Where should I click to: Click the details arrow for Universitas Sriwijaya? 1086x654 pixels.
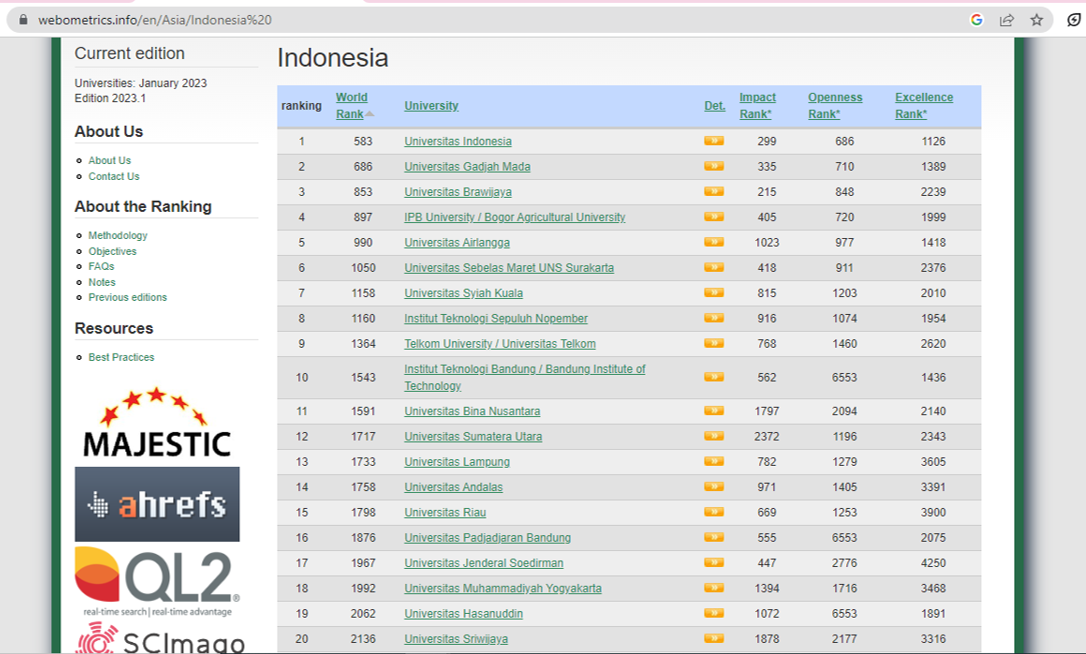(713, 638)
